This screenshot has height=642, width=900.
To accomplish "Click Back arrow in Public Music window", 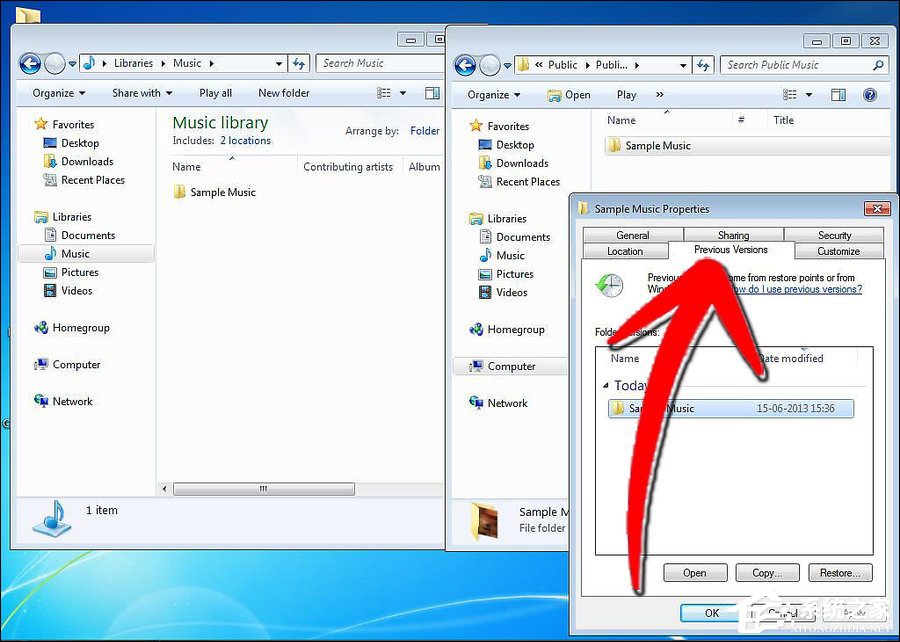I will click(465, 65).
